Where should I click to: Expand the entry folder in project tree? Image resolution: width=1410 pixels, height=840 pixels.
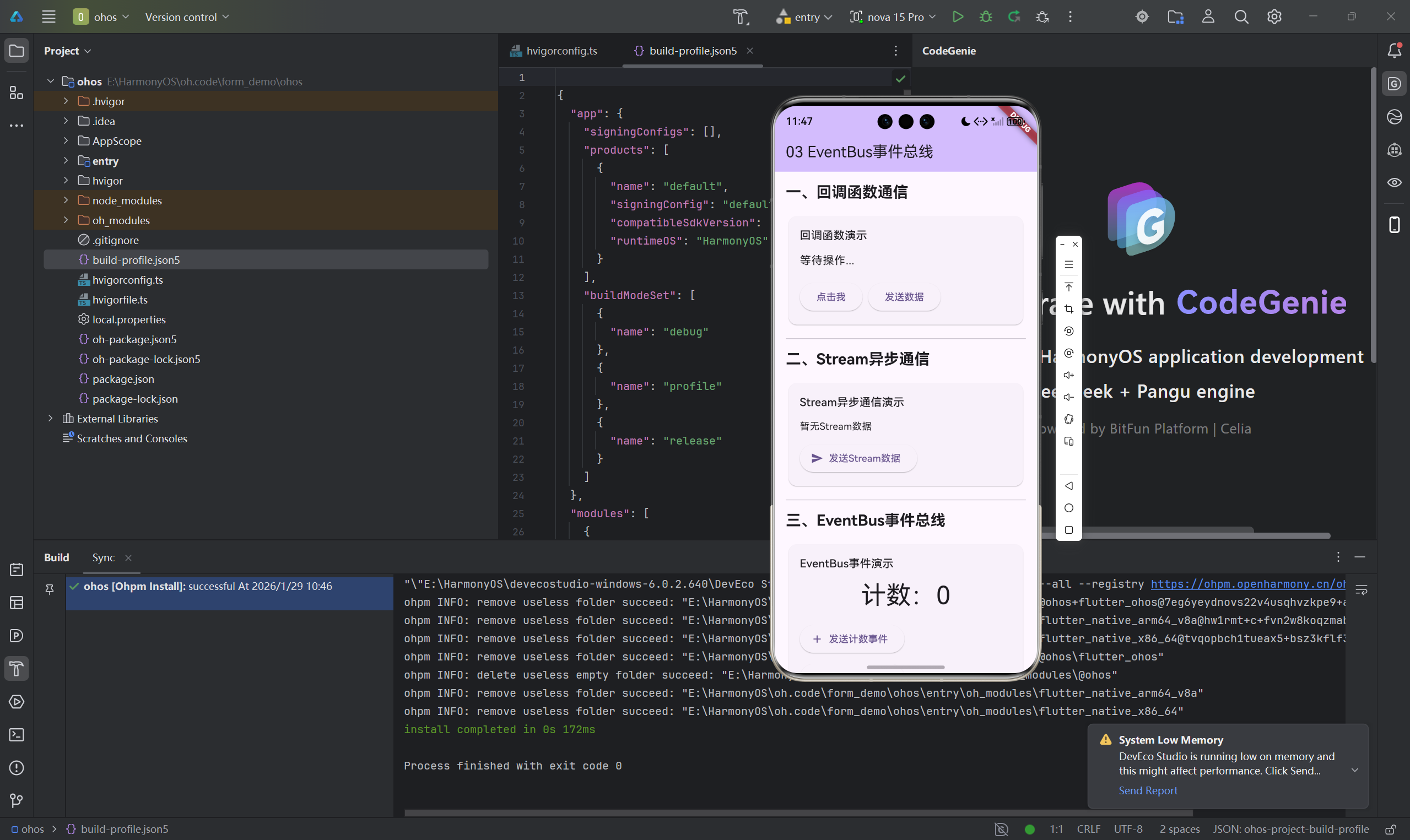[x=66, y=161]
